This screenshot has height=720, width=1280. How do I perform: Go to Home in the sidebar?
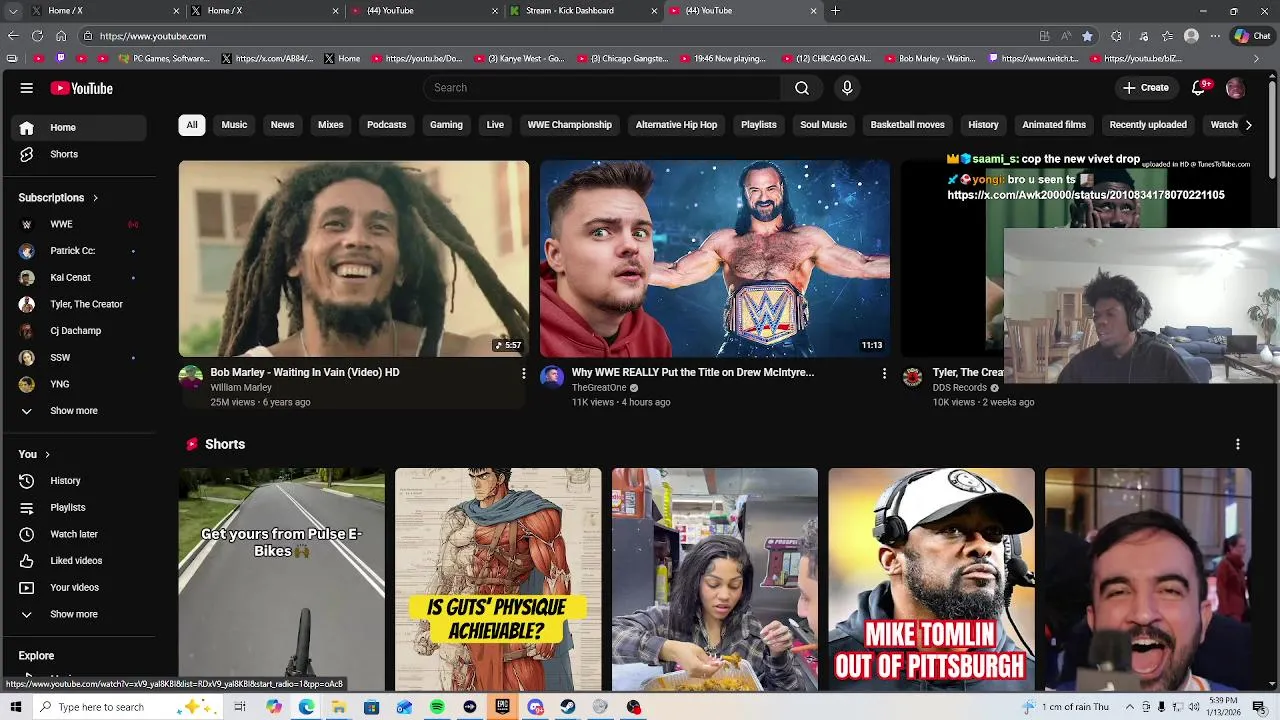click(78, 128)
